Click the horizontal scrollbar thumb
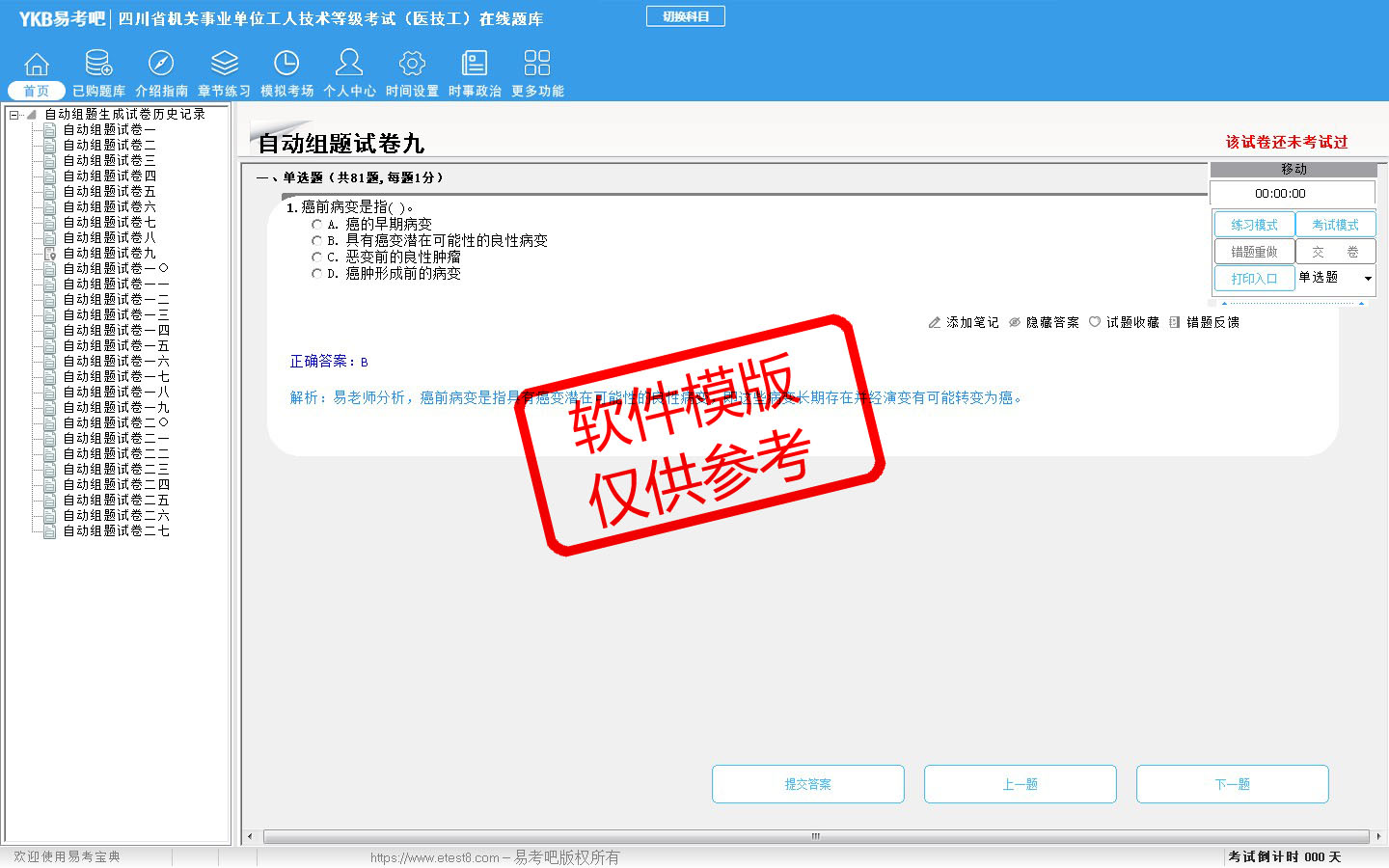The image size is (1389, 868). click(x=815, y=836)
